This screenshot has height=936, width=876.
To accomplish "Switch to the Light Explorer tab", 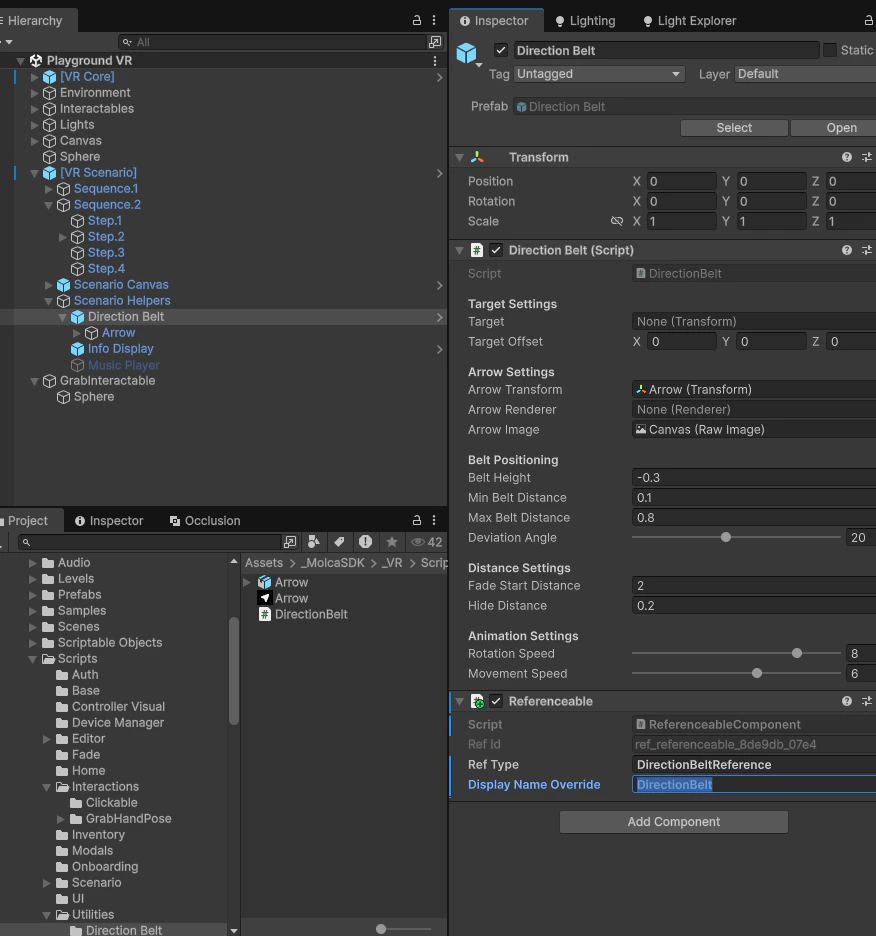I will tap(690, 21).
